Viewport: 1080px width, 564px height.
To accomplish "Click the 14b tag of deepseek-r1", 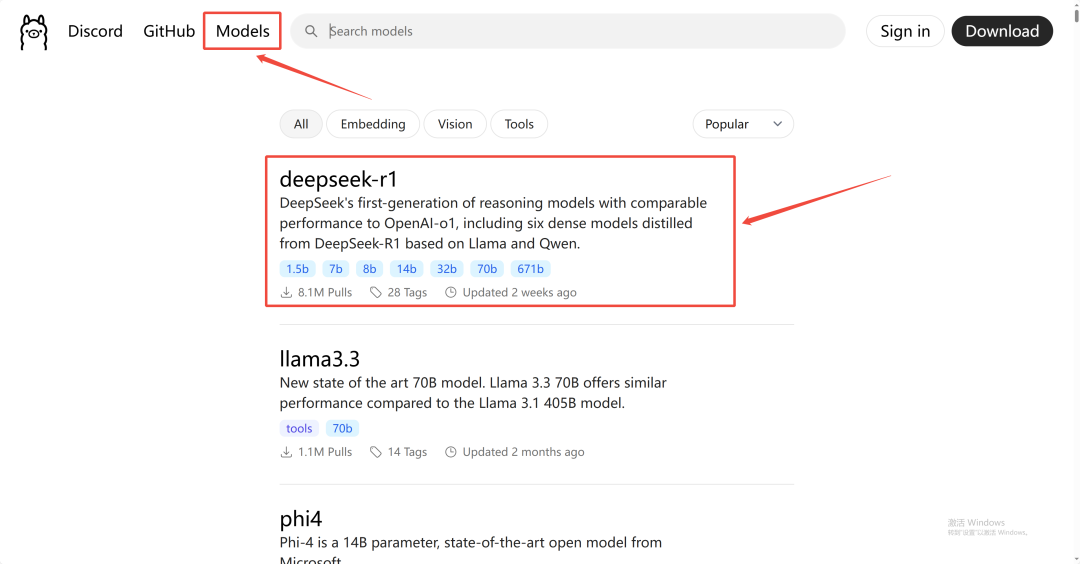I will pos(406,269).
